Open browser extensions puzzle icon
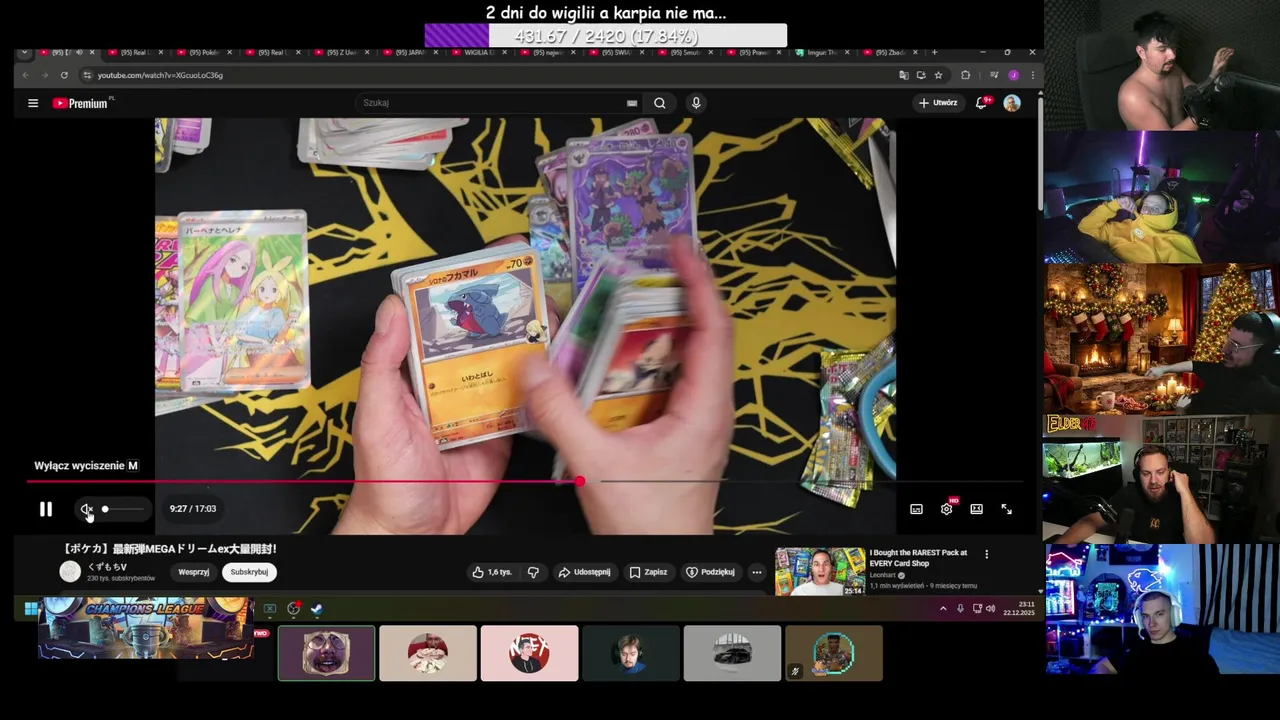This screenshot has height=720, width=1280. [965, 75]
